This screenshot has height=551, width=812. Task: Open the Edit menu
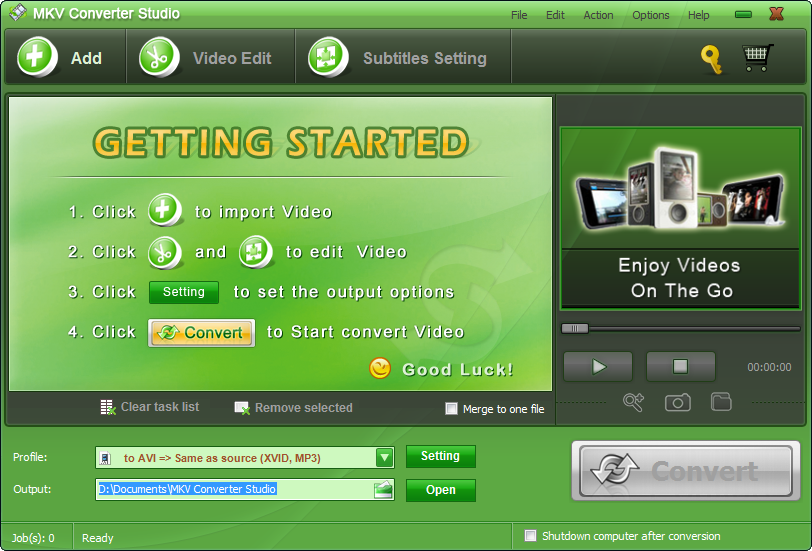555,15
